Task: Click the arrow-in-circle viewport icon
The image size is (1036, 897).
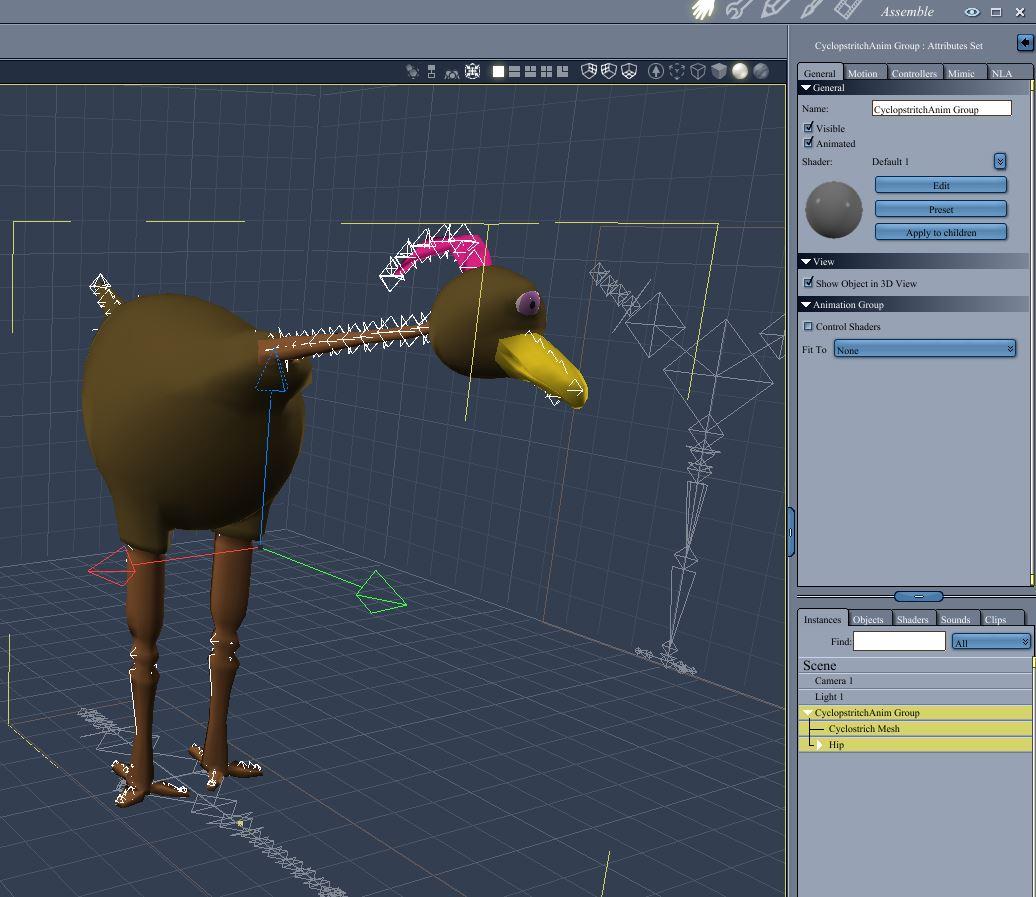Action: [655, 71]
